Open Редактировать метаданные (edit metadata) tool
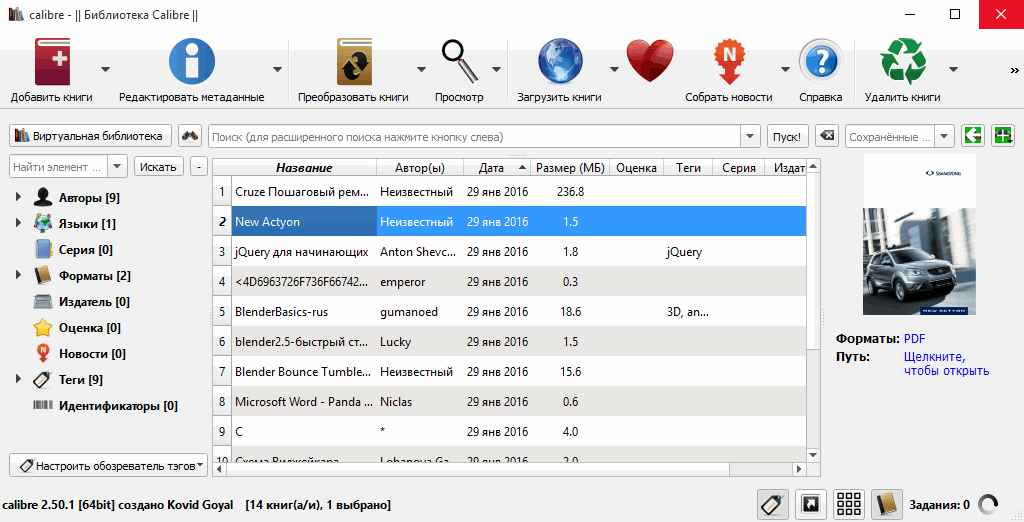 [x=191, y=61]
